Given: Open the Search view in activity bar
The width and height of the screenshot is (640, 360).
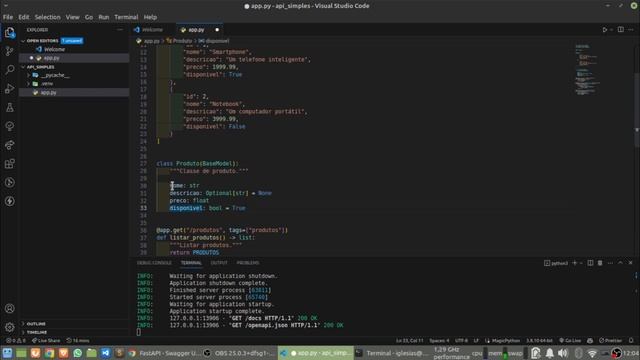Looking at the screenshot, I should click(x=9, y=70).
